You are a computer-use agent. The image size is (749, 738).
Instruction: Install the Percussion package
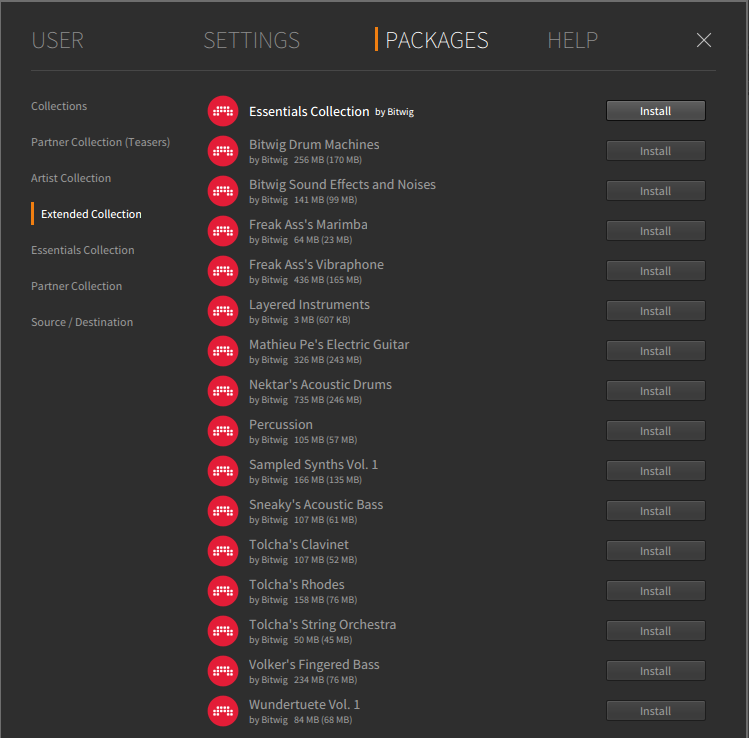pyautogui.click(x=655, y=431)
